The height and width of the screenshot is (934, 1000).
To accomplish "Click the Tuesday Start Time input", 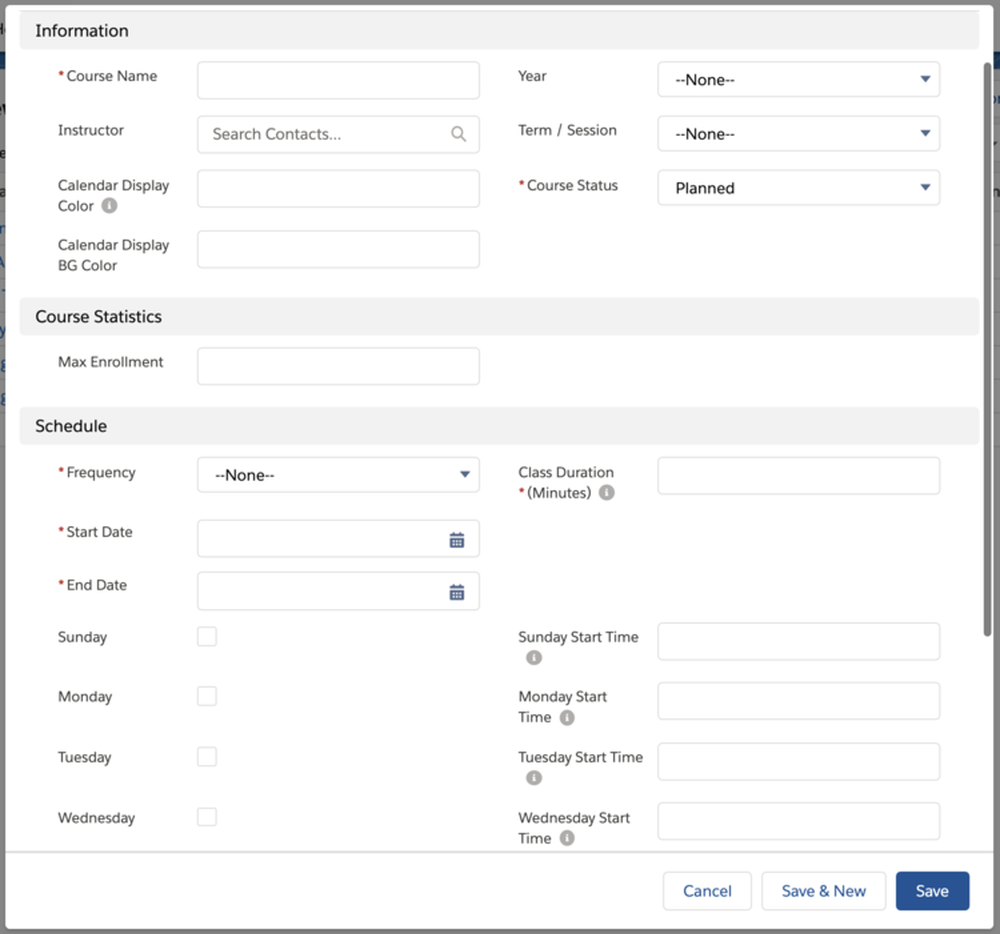I will coord(798,761).
